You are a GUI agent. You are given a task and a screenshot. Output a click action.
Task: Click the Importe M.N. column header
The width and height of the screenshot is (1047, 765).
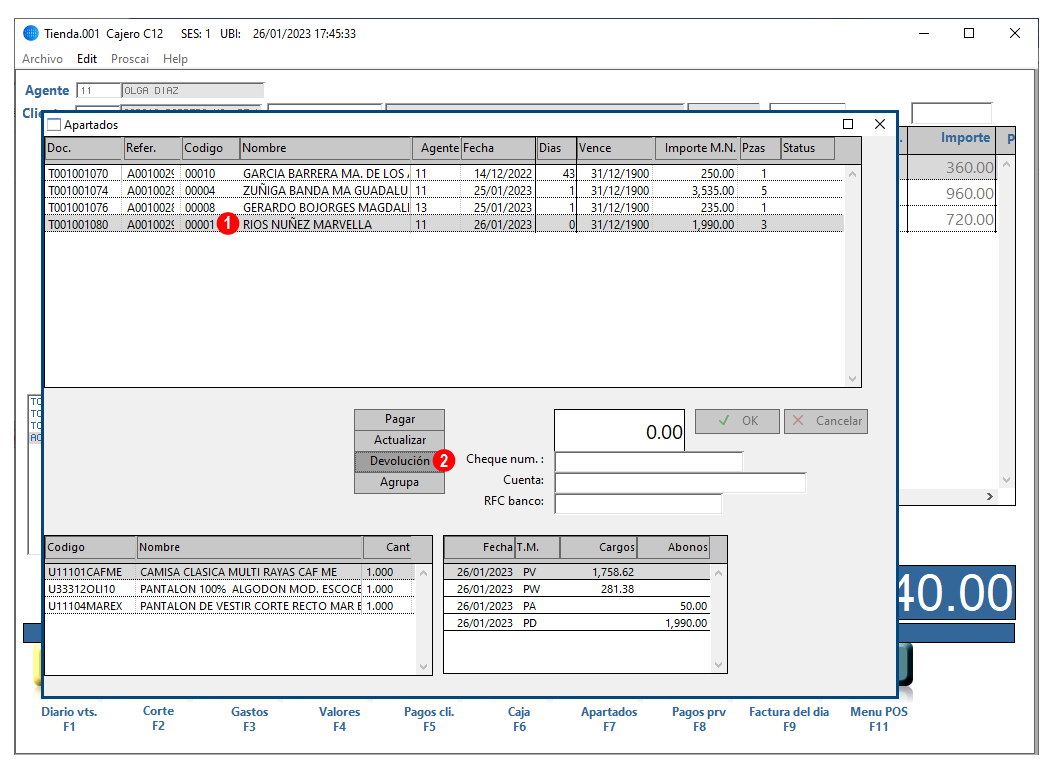696,148
